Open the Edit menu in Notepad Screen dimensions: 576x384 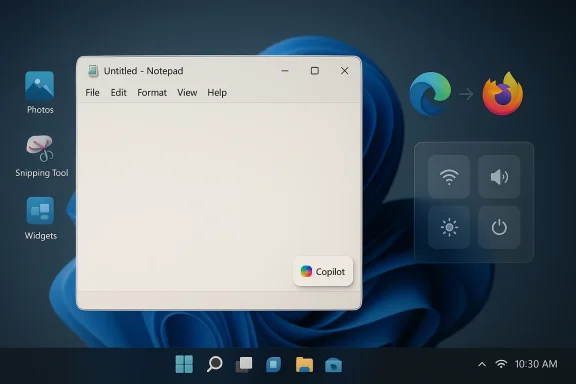[x=119, y=93]
